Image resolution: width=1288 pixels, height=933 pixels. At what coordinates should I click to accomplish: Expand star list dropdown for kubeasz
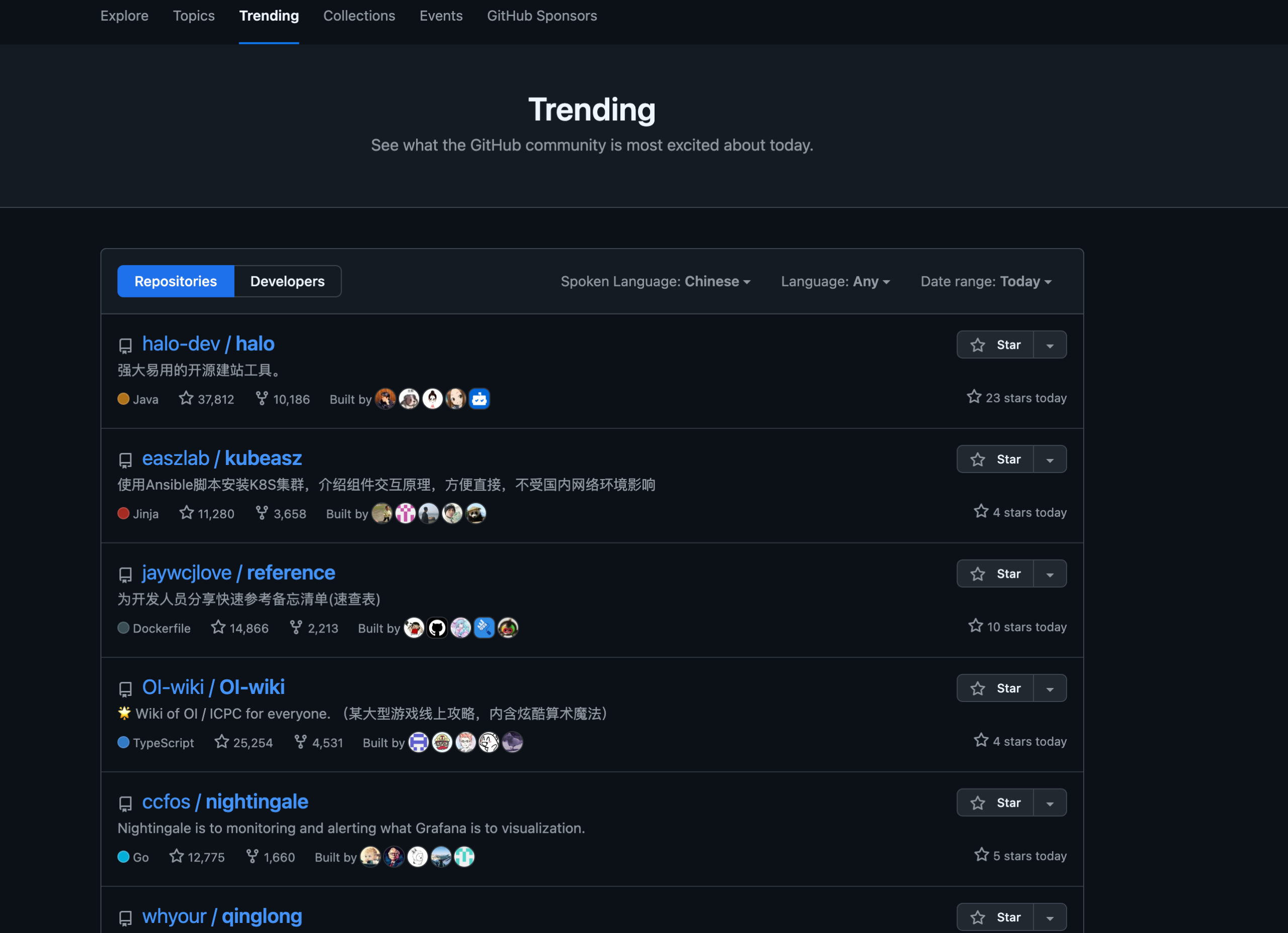coord(1050,459)
